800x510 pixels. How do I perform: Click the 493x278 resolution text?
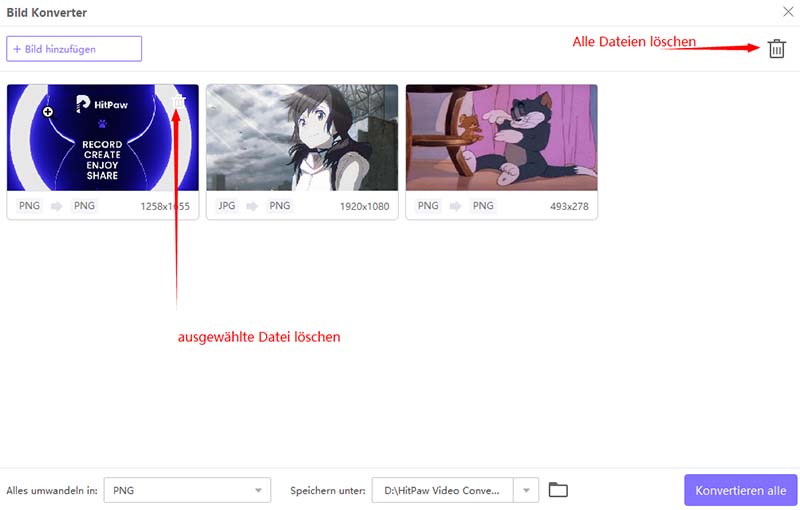coord(569,206)
